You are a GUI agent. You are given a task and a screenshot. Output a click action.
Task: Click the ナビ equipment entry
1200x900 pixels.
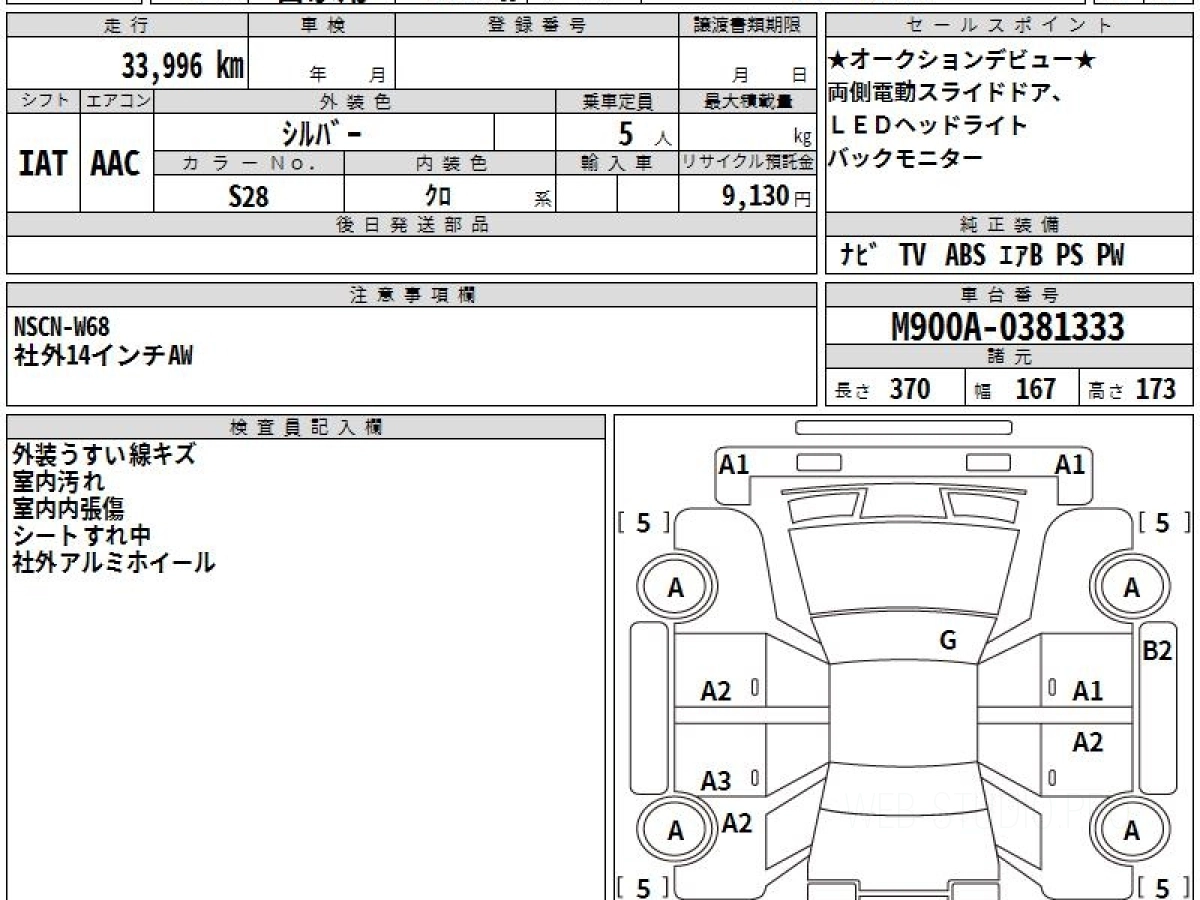tap(859, 255)
